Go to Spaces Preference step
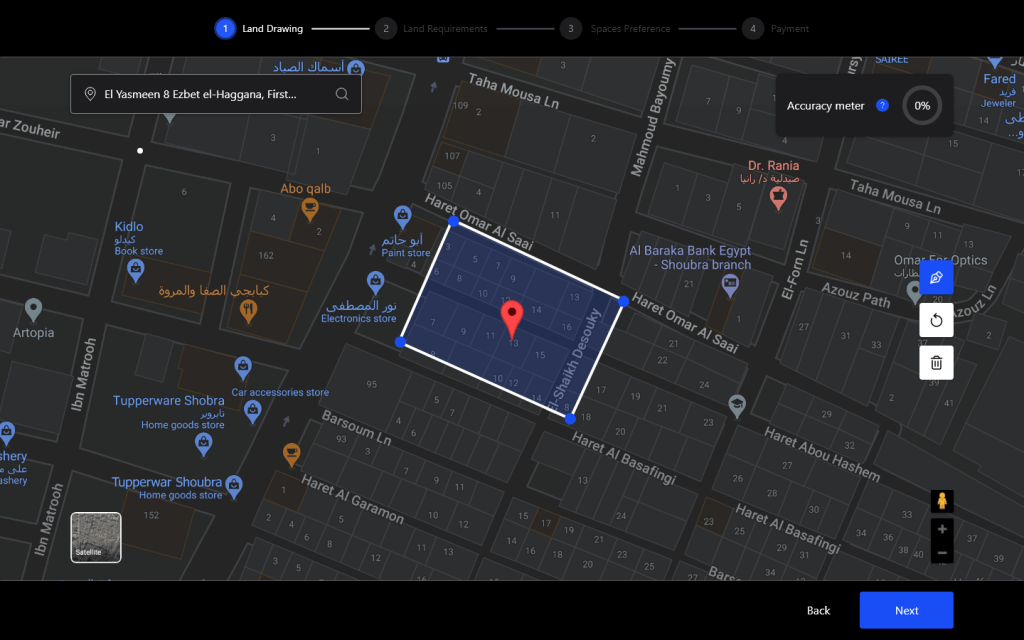The height and width of the screenshot is (640, 1024). click(x=570, y=29)
